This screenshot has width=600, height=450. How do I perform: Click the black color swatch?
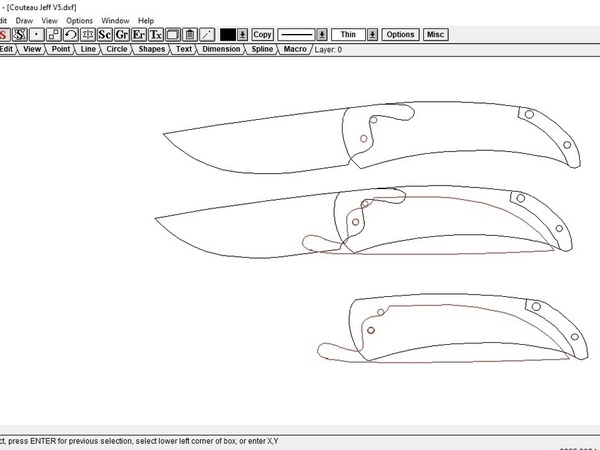228,34
